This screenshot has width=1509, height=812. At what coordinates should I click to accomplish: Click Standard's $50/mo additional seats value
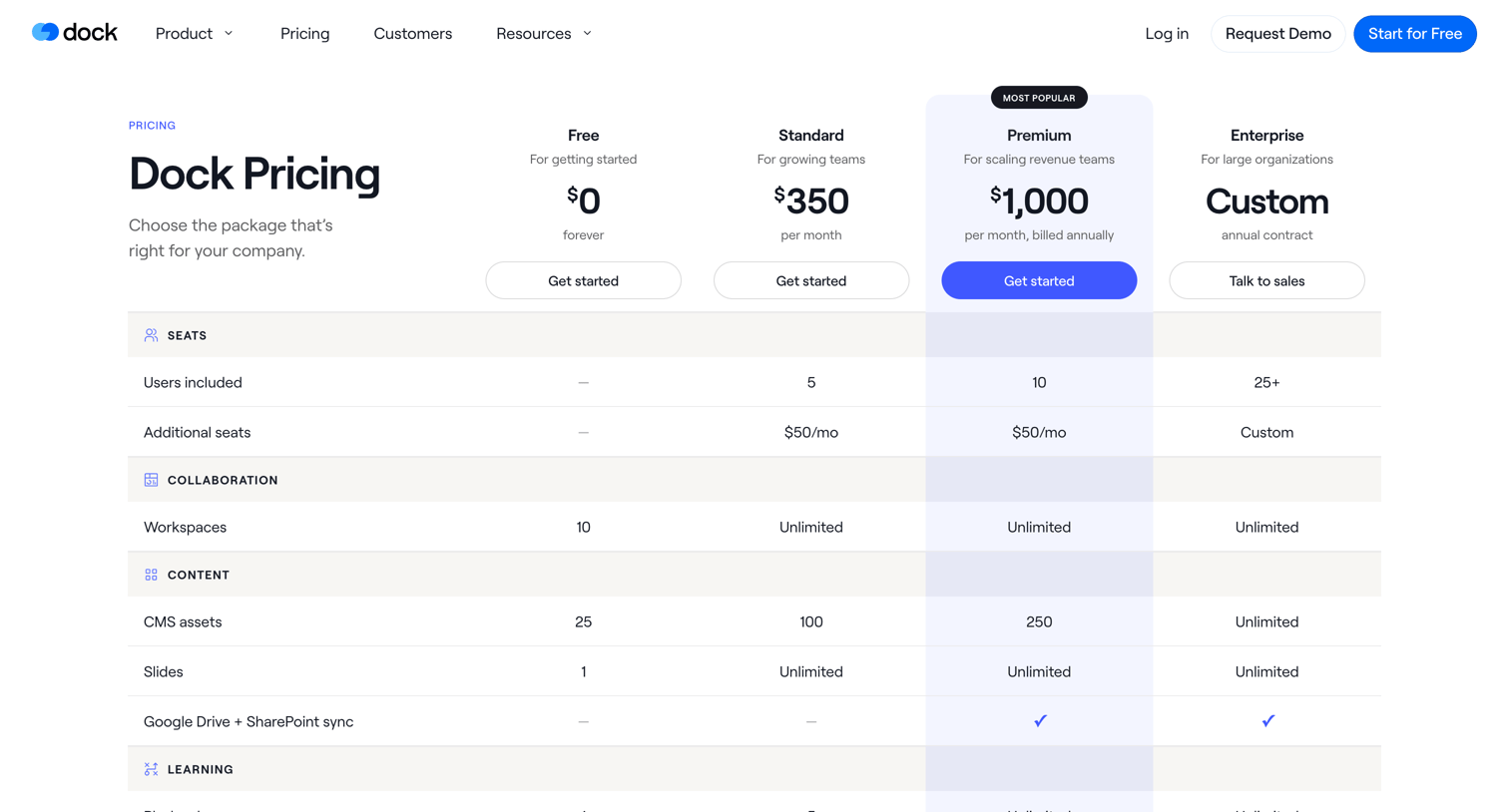tap(811, 432)
